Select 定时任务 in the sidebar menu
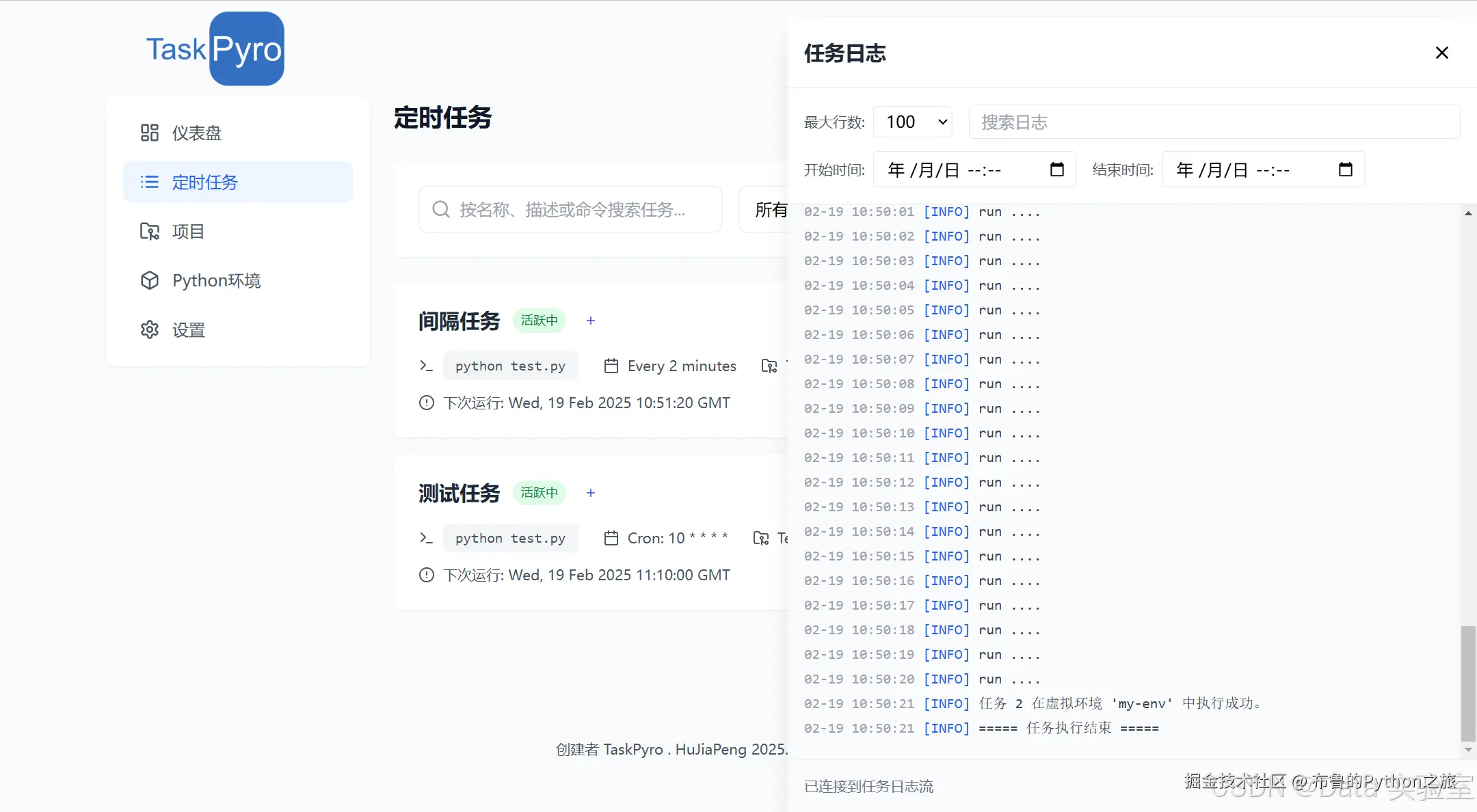The image size is (1477, 812). click(204, 182)
